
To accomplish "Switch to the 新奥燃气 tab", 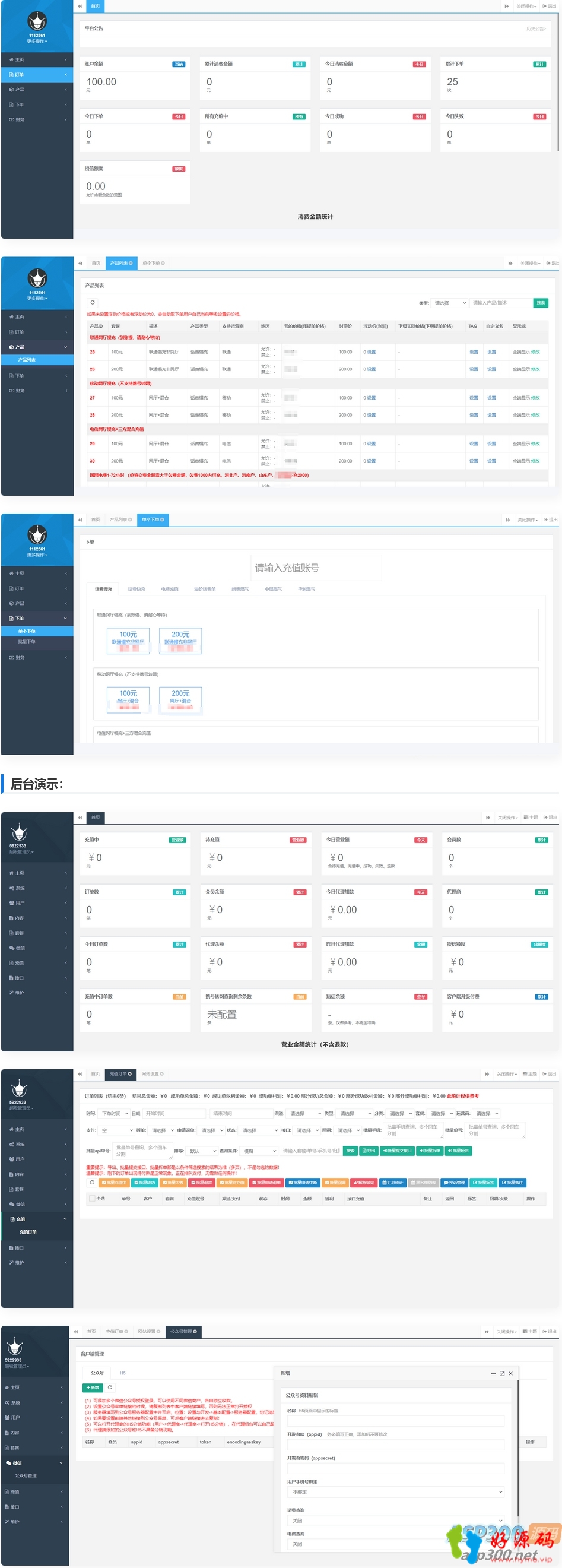I will pos(240,588).
